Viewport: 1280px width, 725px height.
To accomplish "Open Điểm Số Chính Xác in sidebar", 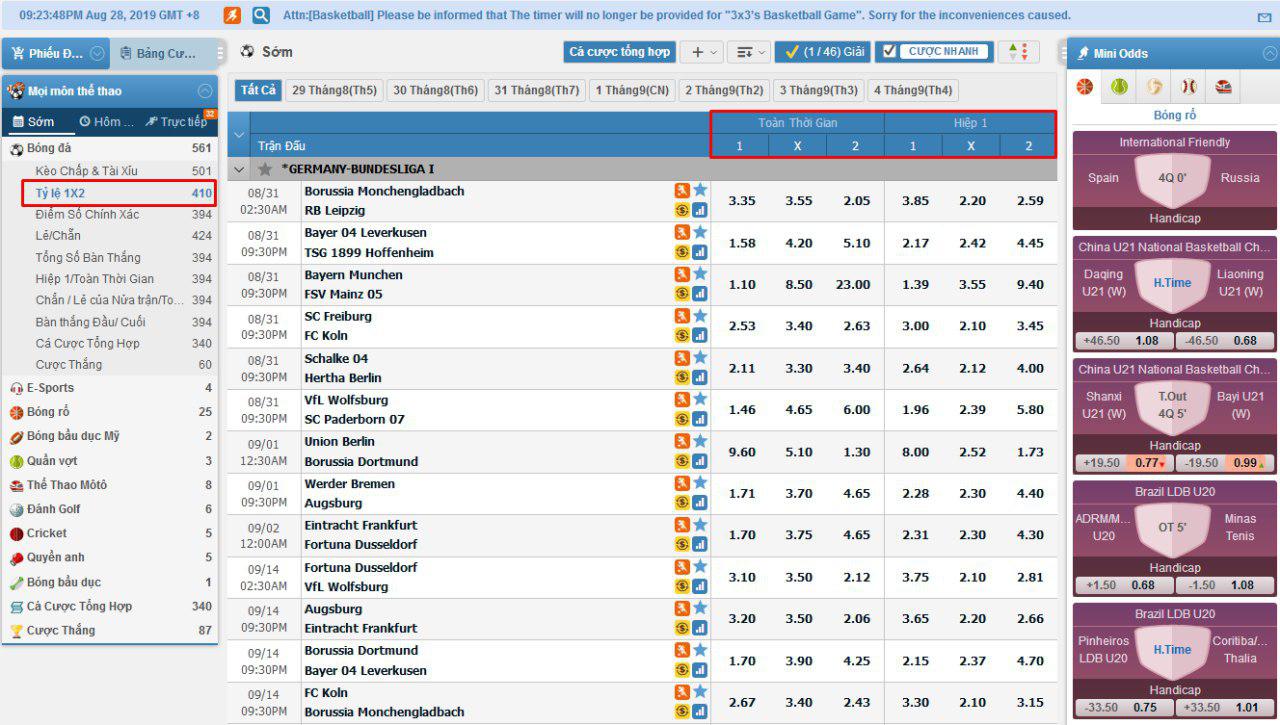I will pyautogui.click(x=87, y=215).
